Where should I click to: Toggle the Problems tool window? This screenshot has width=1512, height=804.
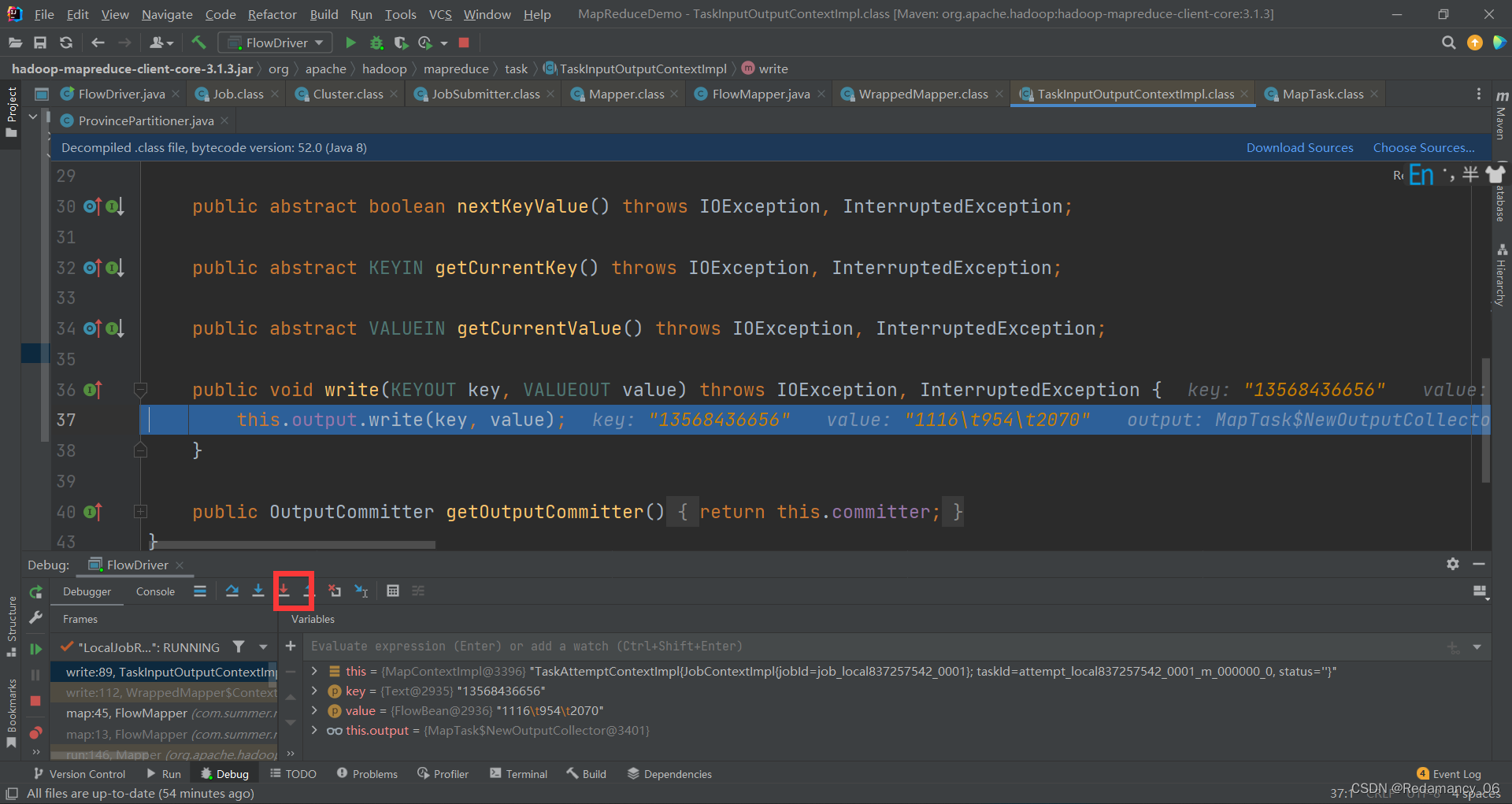coord(367,774)
